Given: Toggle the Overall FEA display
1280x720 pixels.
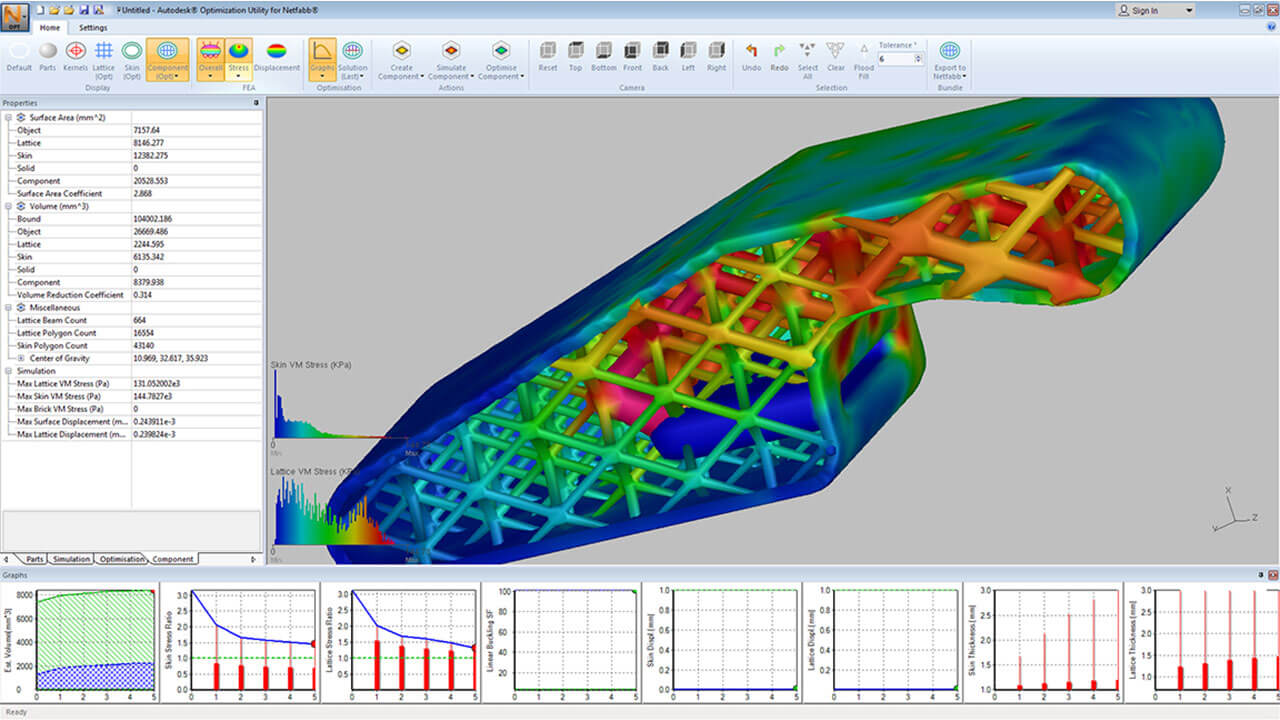Looking at the screenshot, I should click(x=210, y=51).
